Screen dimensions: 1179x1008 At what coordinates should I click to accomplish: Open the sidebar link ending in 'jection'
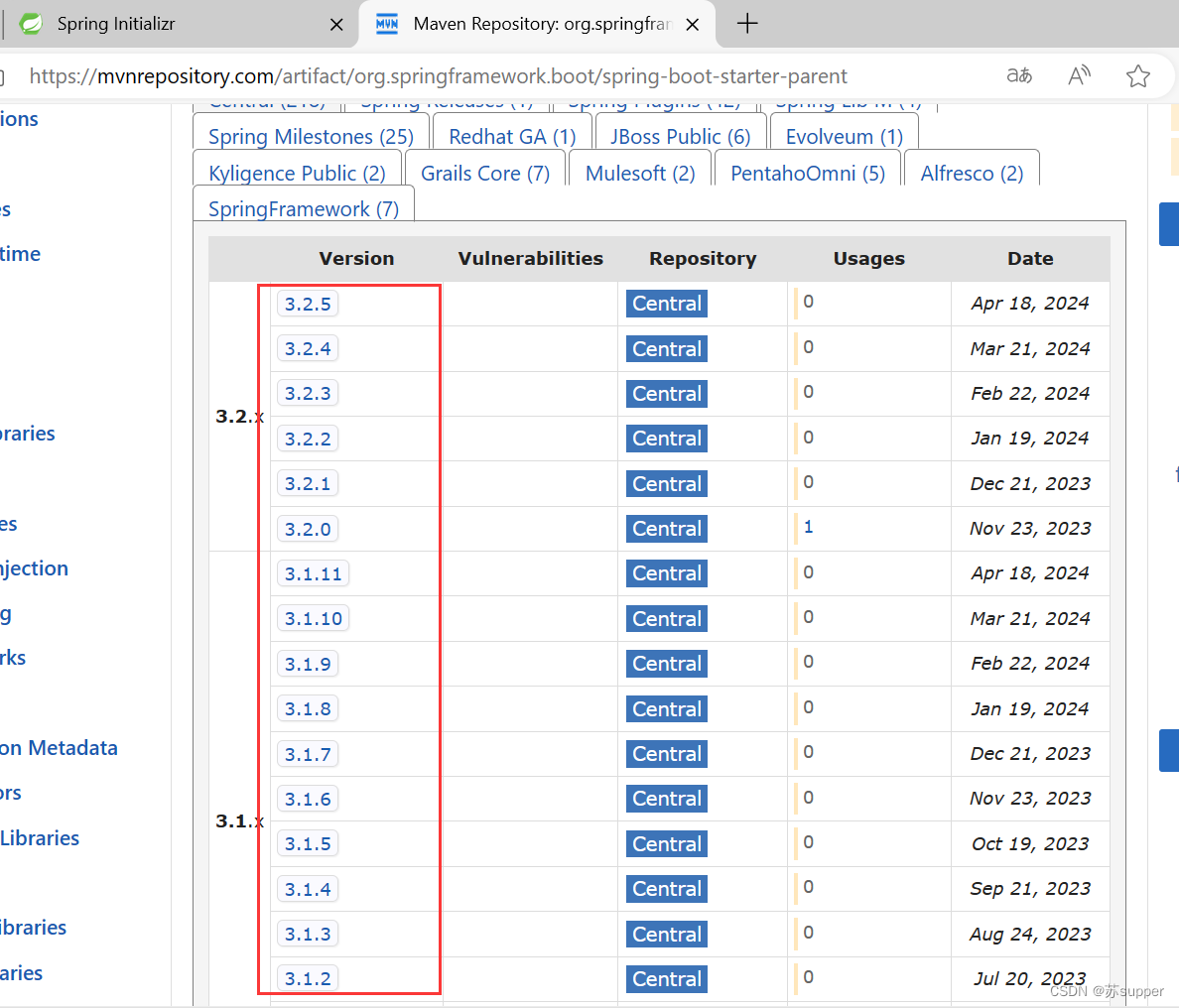point(34,568)
